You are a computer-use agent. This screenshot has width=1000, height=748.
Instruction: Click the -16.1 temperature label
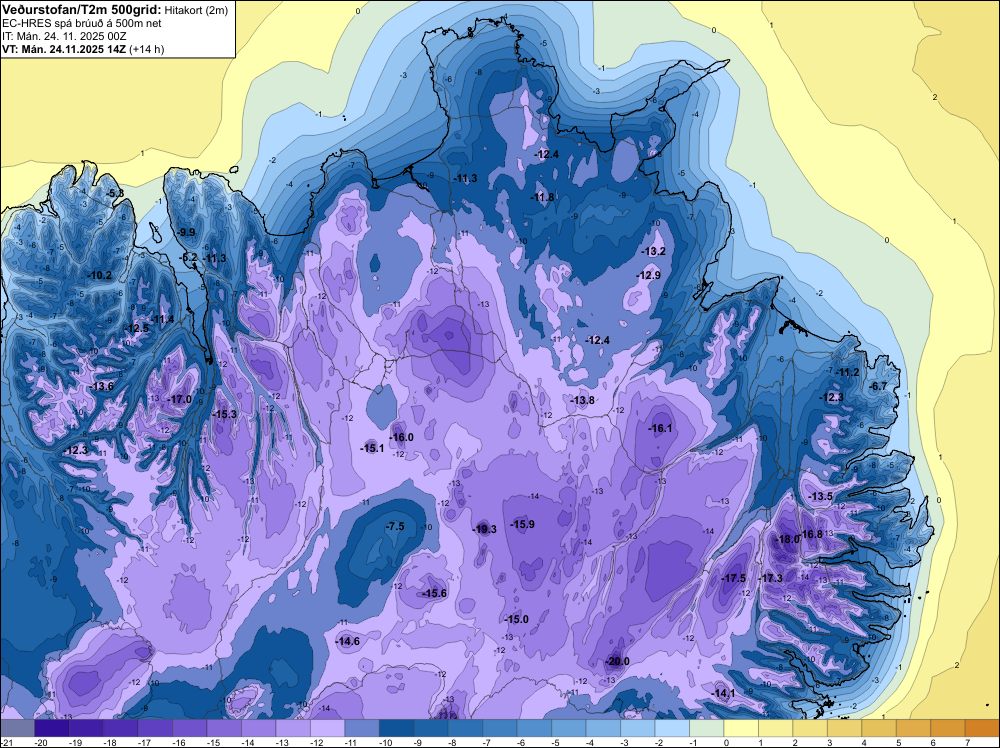(x=660, y=429)
